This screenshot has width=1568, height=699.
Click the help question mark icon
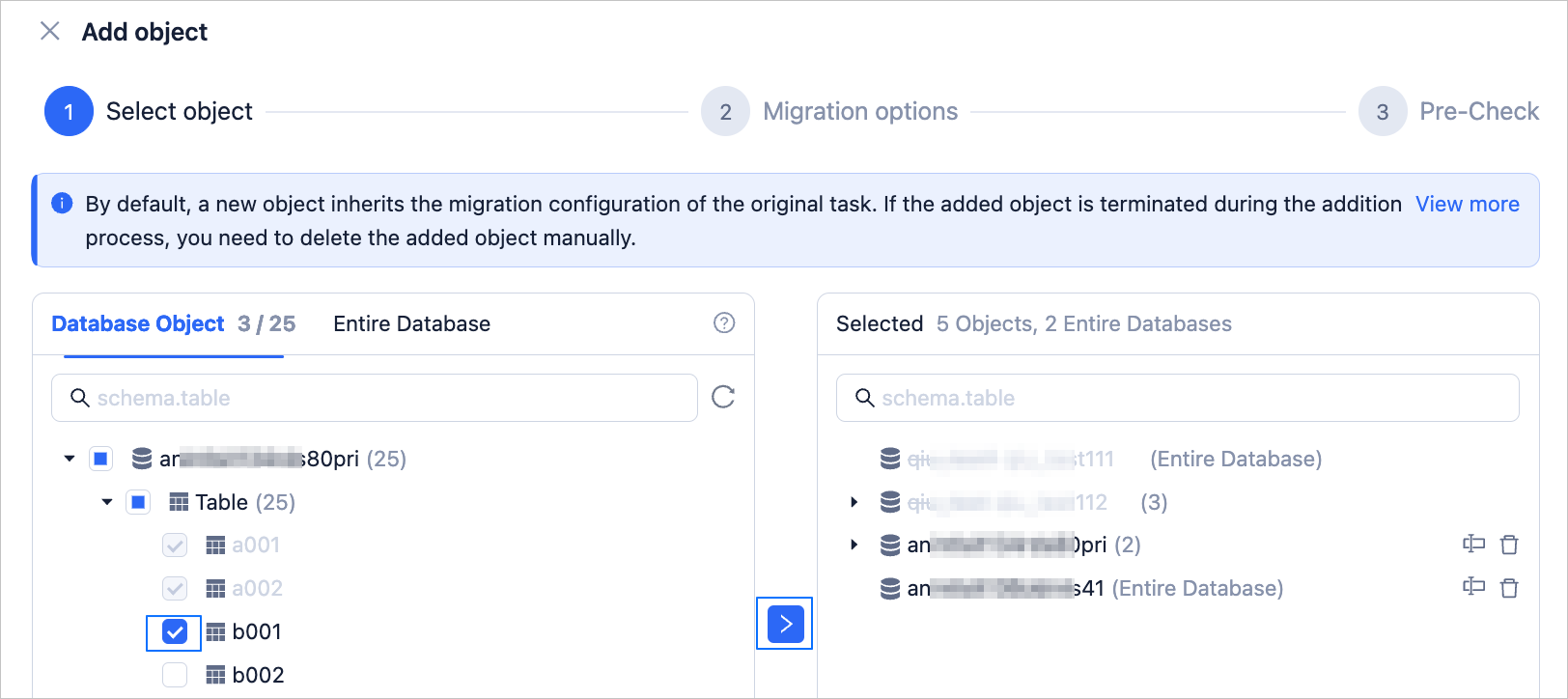[724, 323]
